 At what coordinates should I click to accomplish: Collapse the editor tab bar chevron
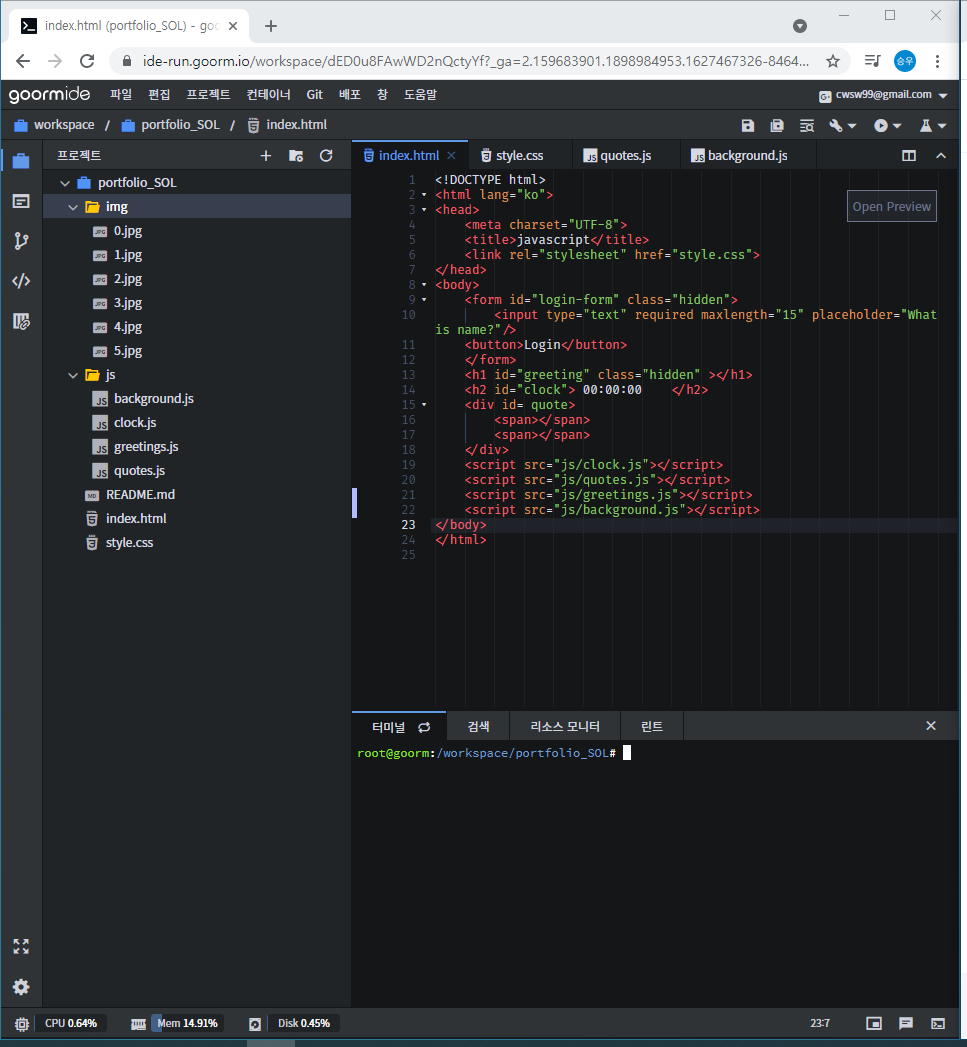(941, 156)
